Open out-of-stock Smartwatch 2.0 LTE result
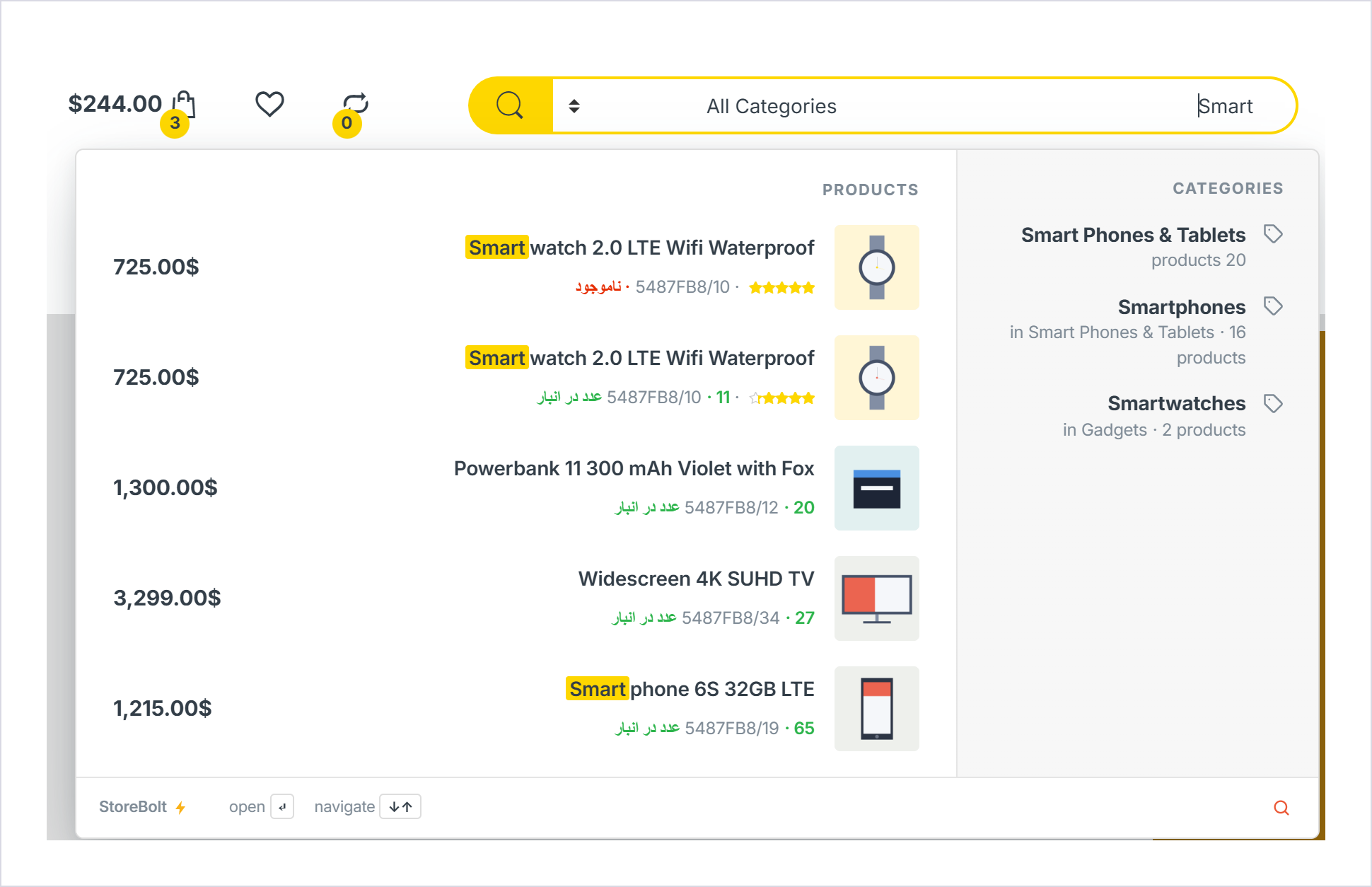1372x887 pixels. (516, 267)
